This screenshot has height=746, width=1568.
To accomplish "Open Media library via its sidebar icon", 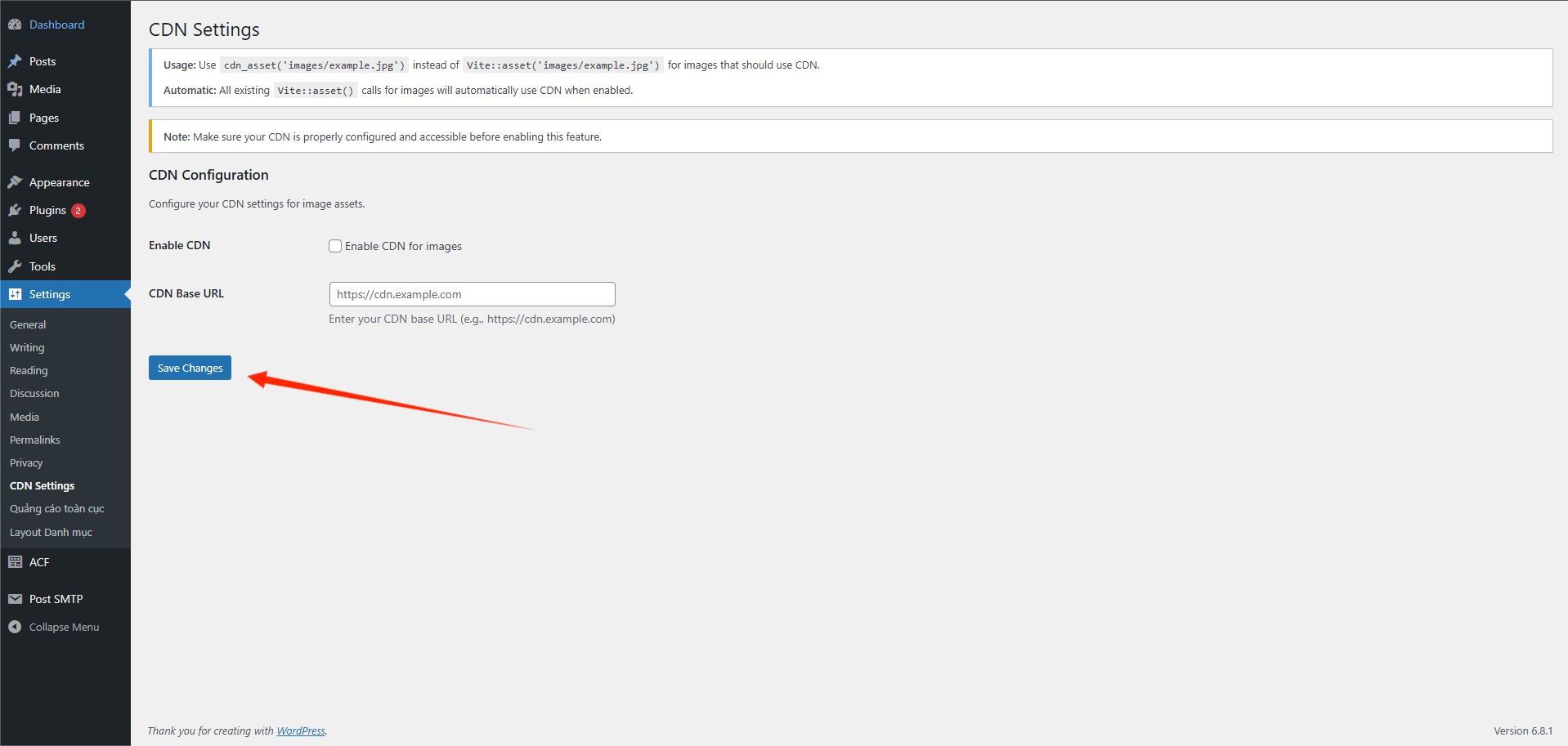I will (15, 89).
